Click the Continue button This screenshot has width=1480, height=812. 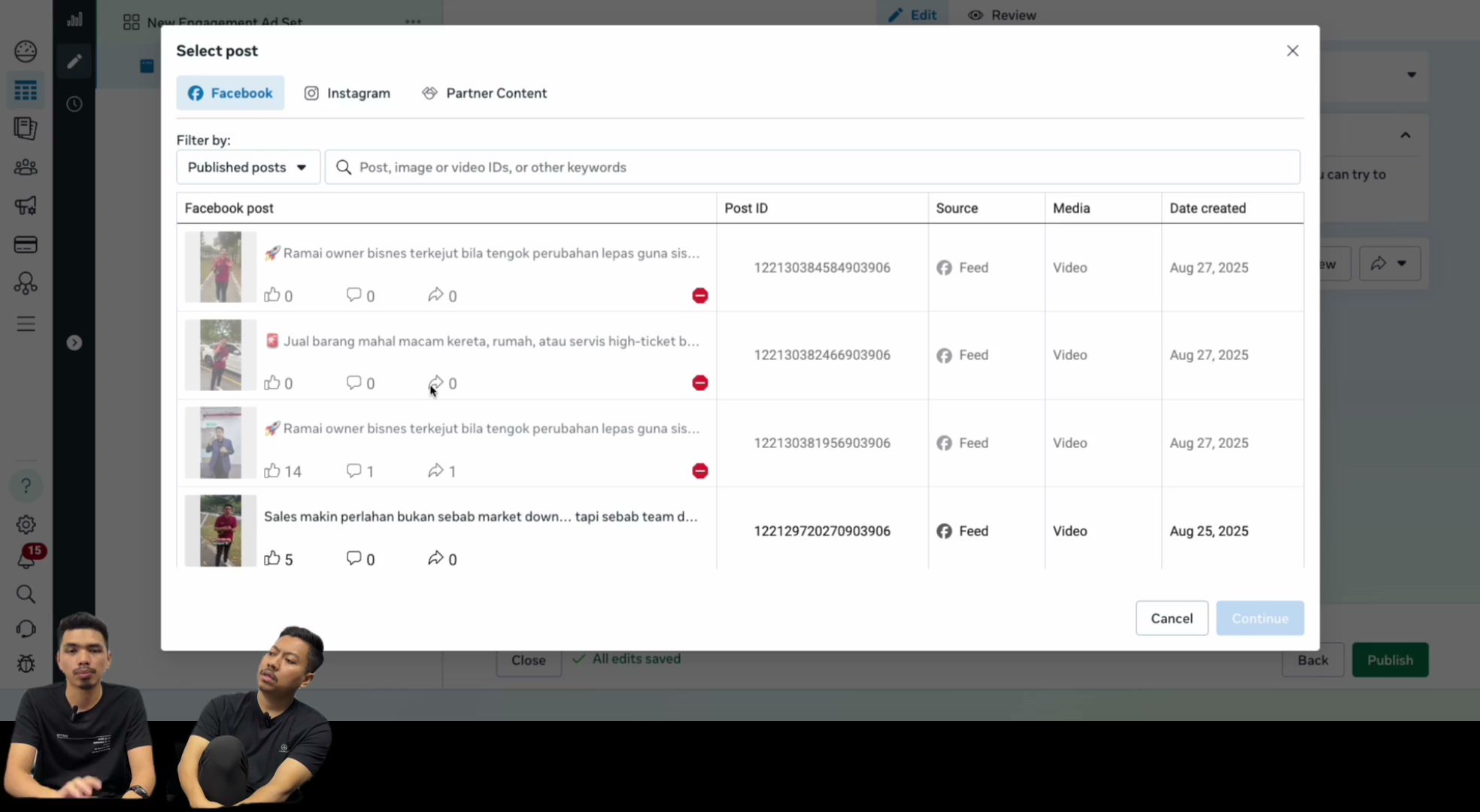click(x=1260, y=618)
